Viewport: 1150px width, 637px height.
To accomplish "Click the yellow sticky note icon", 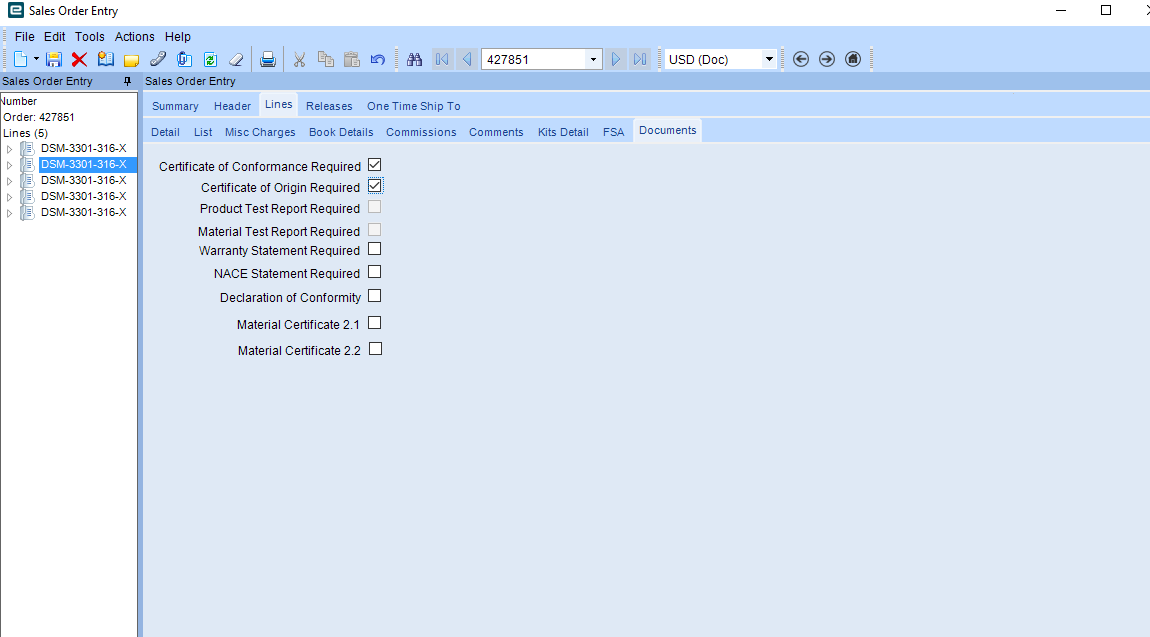I will 131,60.
